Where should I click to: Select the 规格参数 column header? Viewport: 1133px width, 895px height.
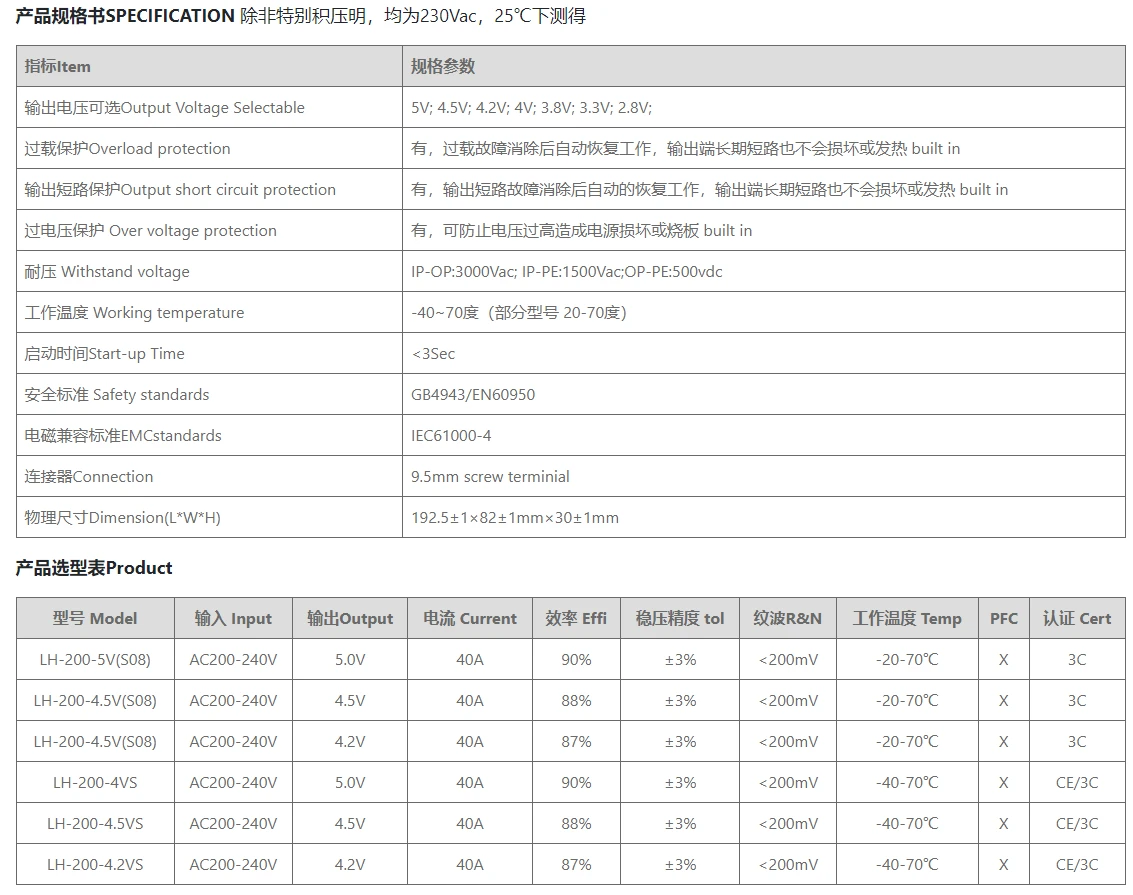(x=438, y=66)
